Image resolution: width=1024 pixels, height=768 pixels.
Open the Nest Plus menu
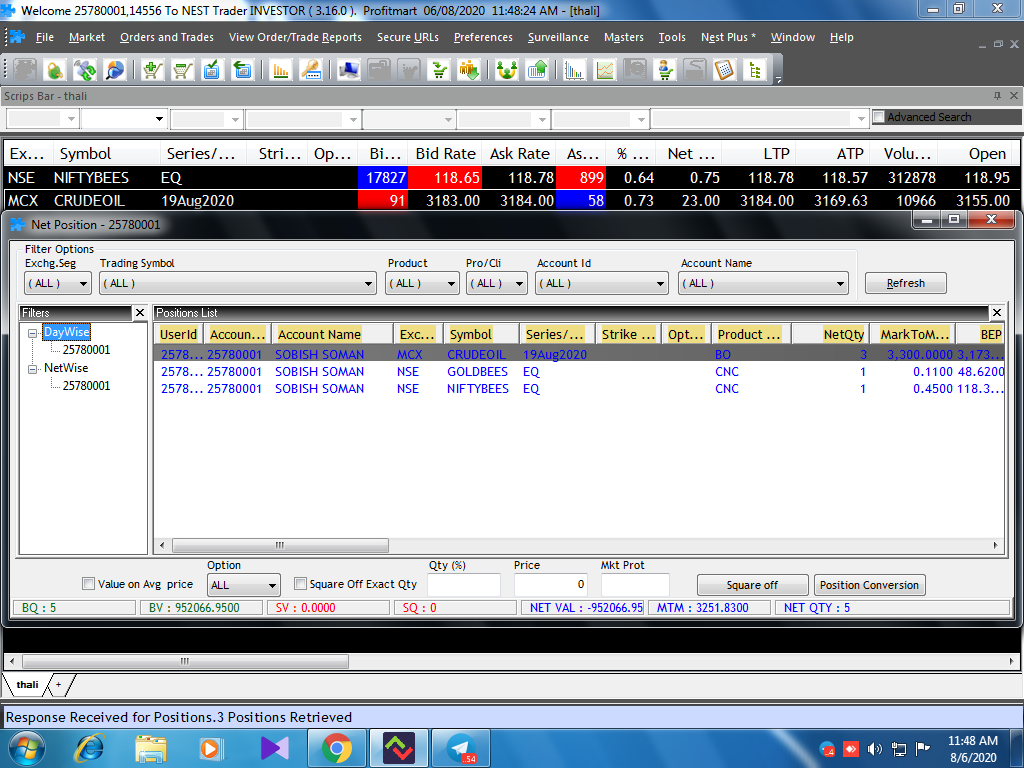pyautogui.click(x=728, y=37)
